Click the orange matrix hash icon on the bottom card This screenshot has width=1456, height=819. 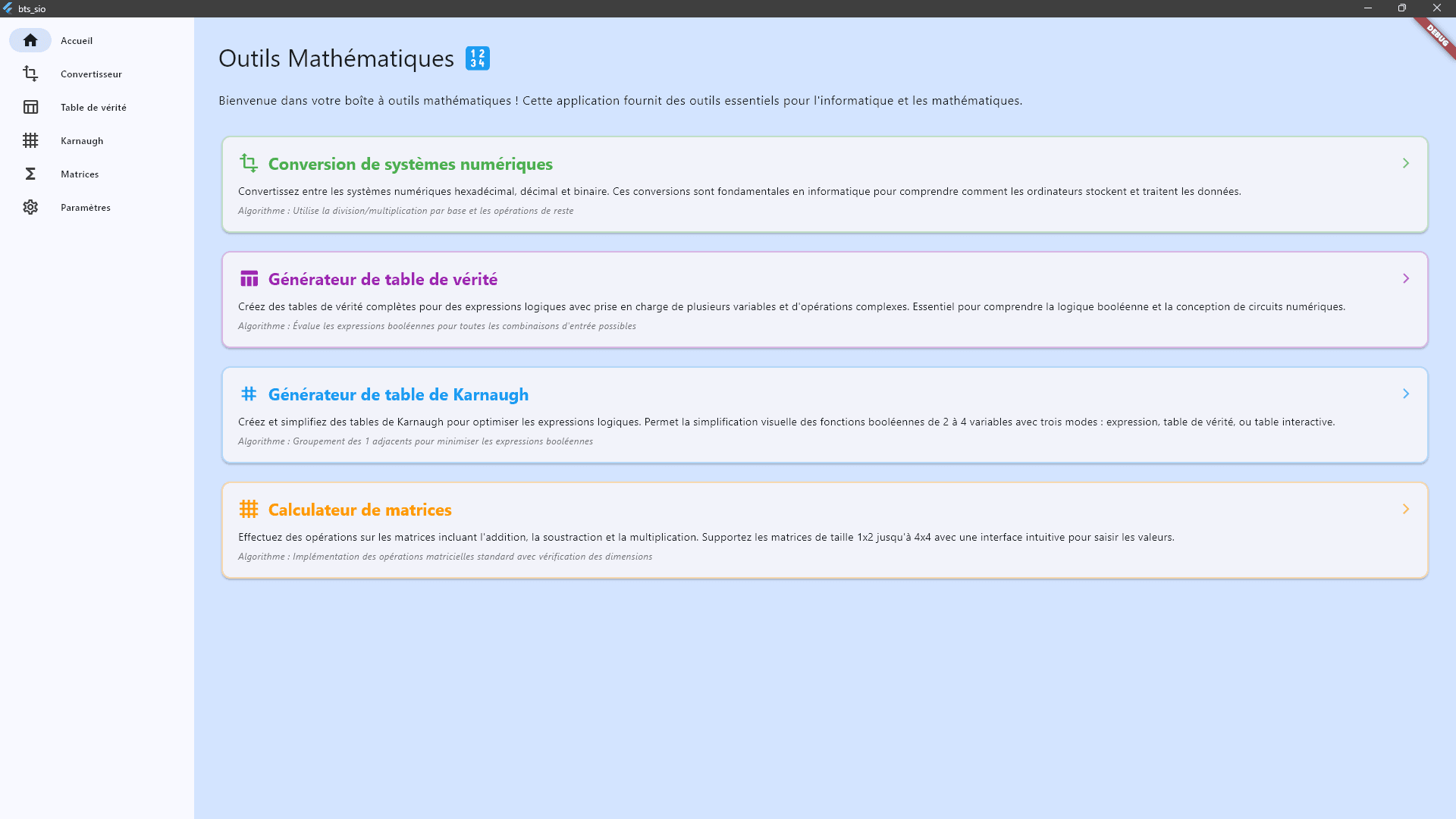click(x=249, y=509)
